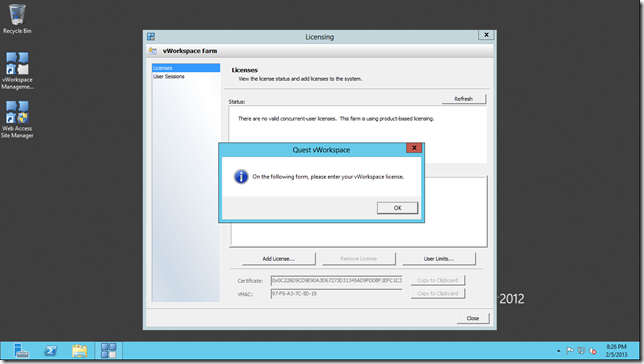Open File Explorer from the taskbar

tap(80, 350)
